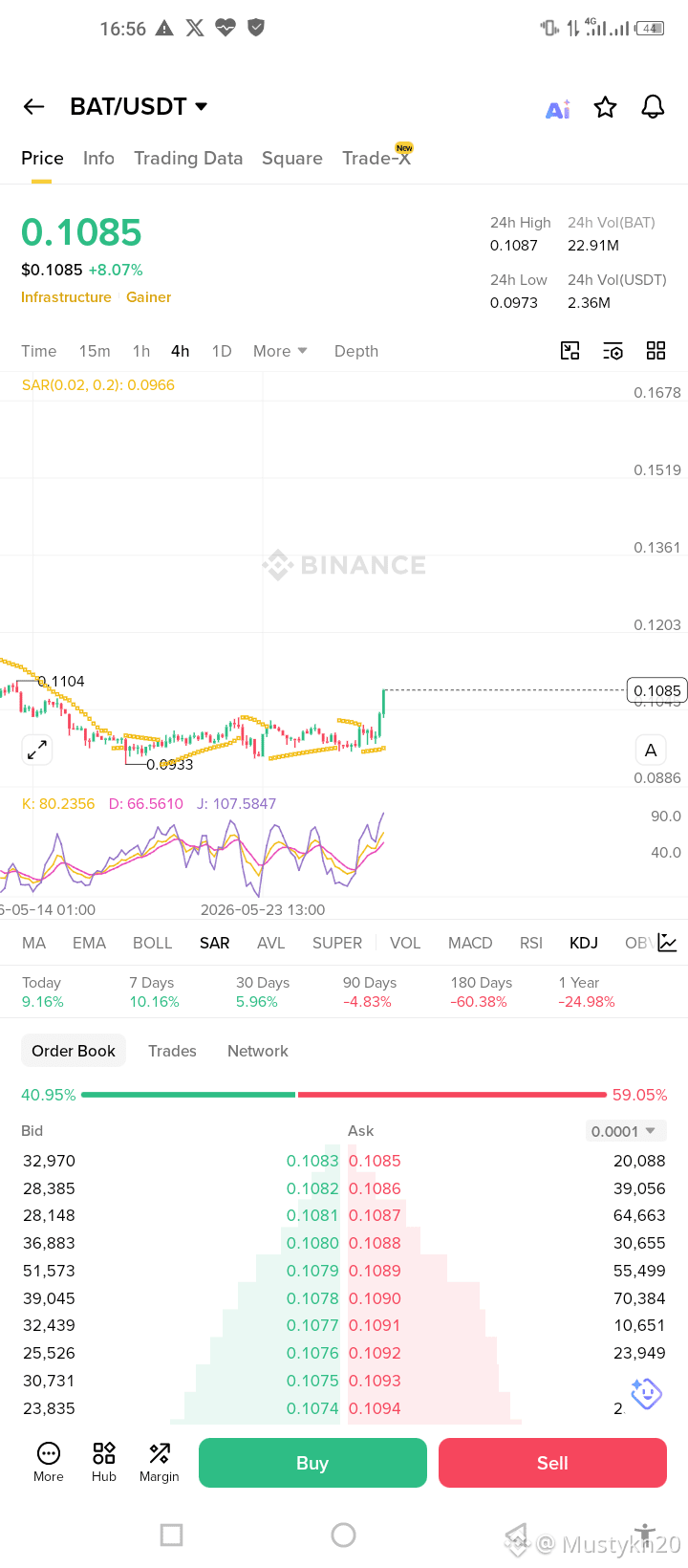Switch to the Price tab
Screen dimensions: 688x1568
[x=42, y=159]
